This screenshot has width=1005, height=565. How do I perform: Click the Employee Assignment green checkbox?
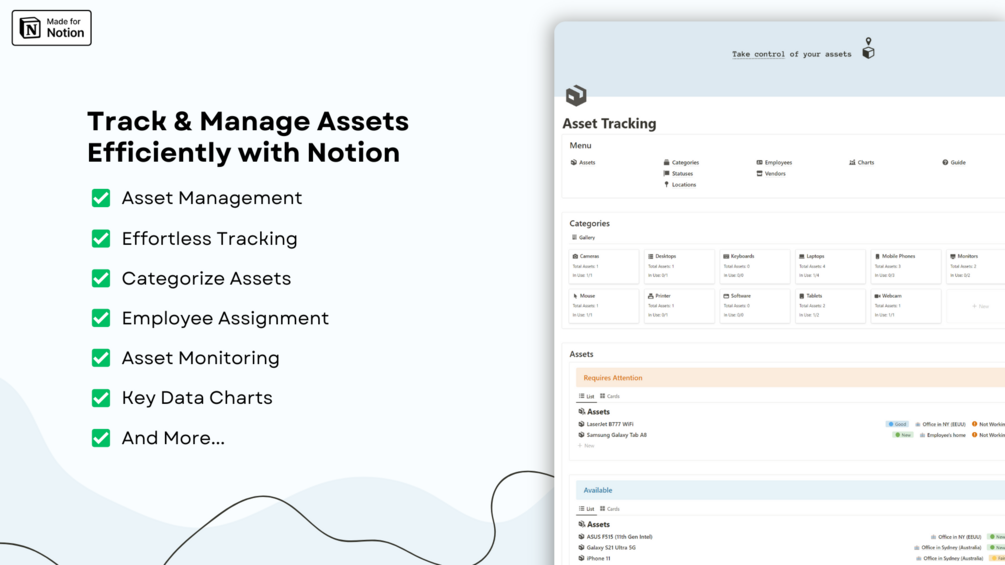pos(101,318)
